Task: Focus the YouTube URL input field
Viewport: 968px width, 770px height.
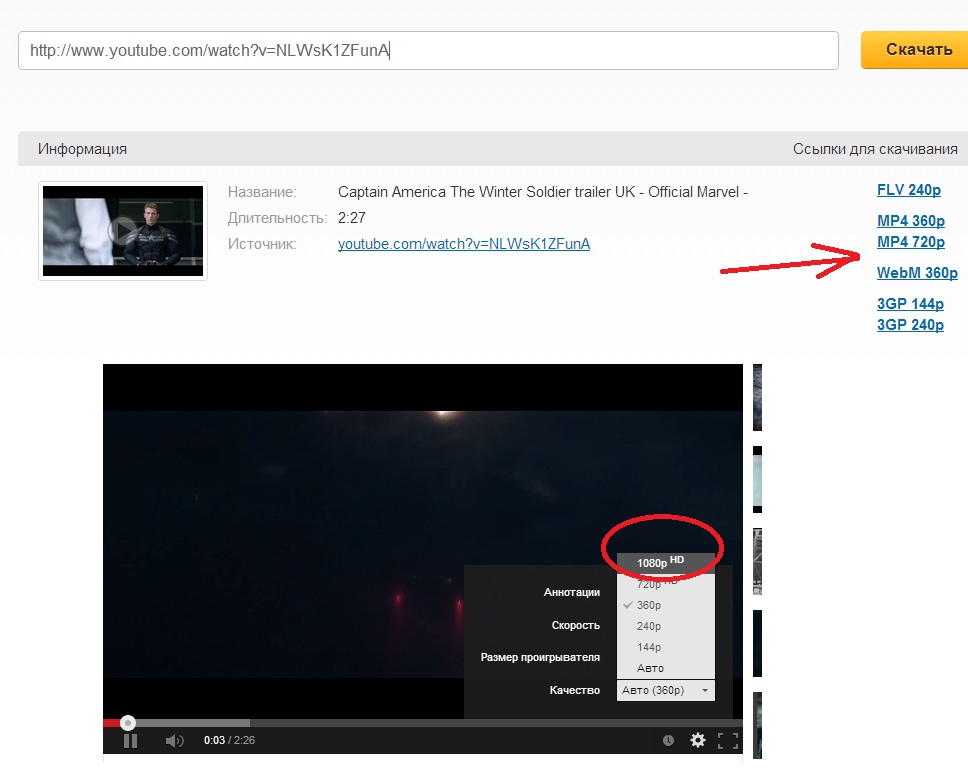Action: pos(428,49)
